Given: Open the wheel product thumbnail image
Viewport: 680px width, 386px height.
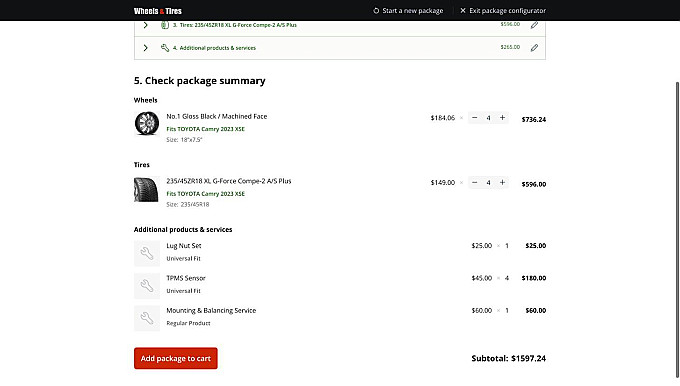Looking at the screenshot, I should (147, 124).
